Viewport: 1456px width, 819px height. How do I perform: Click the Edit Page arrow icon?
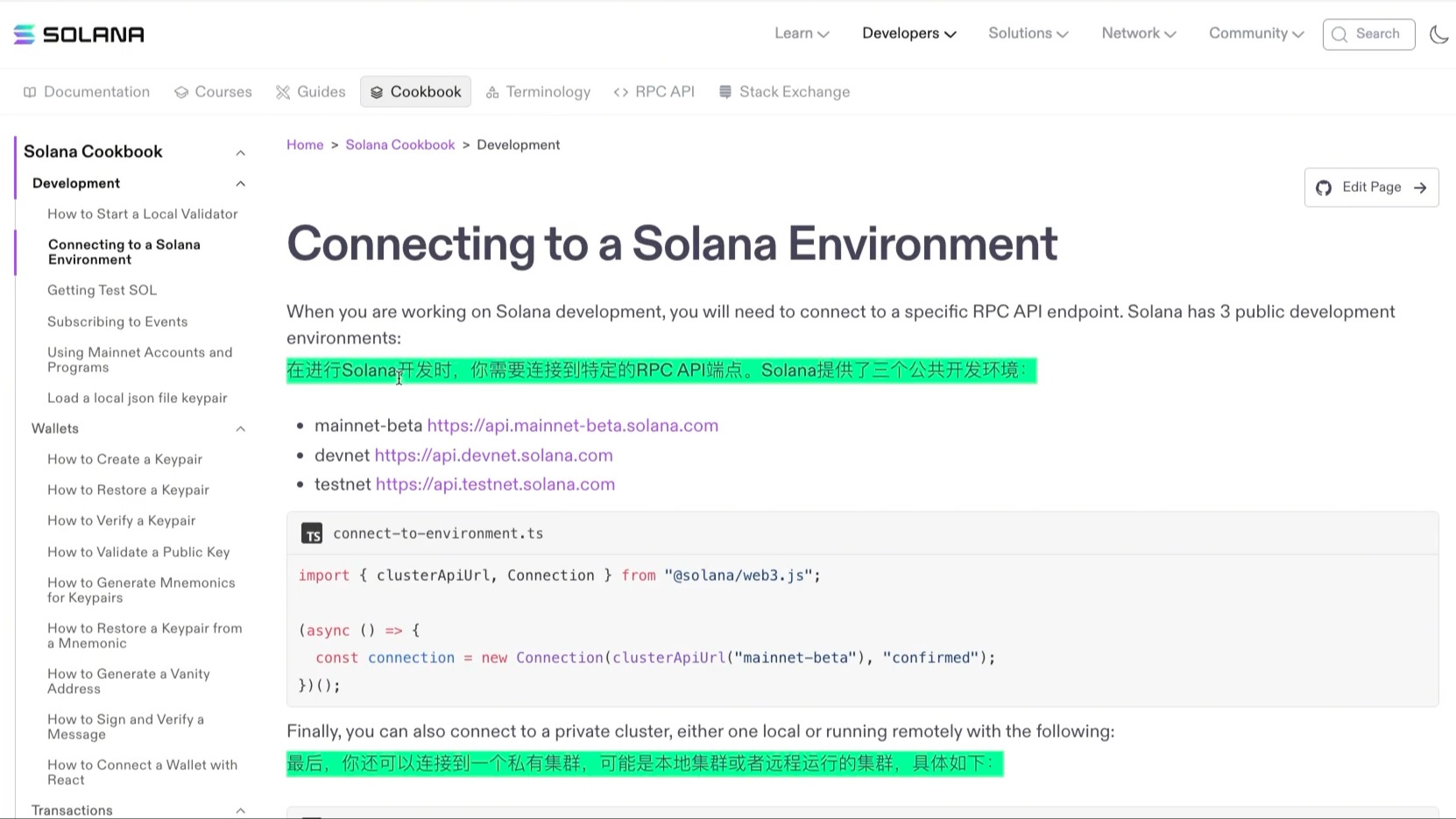point(1420,187)
